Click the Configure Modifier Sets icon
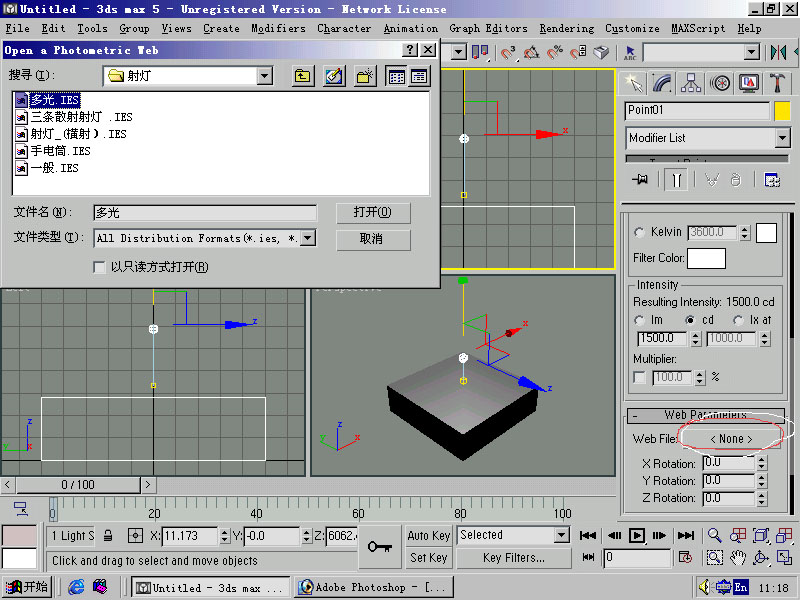 tap(771, 180)
